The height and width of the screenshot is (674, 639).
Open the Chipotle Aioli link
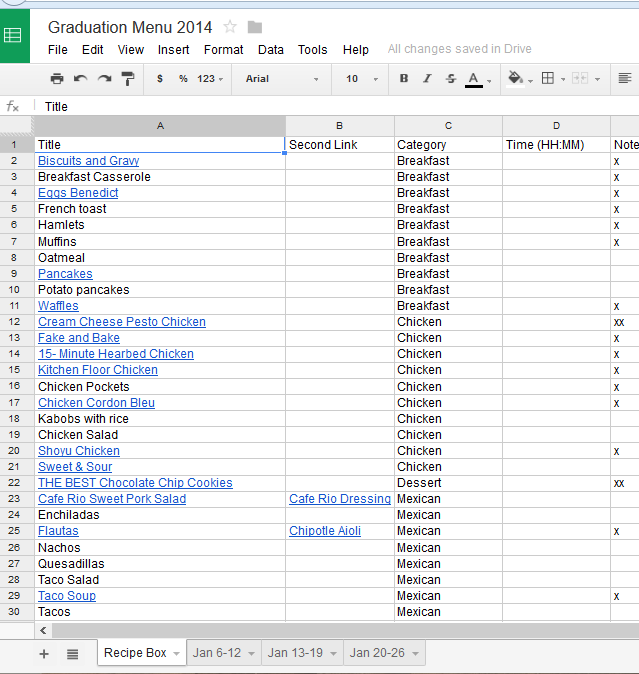coord(325,531)
